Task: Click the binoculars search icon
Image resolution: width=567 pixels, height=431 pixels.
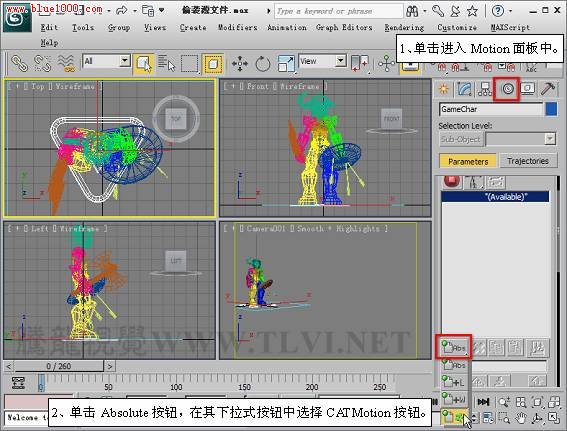Action: point(412,11)
